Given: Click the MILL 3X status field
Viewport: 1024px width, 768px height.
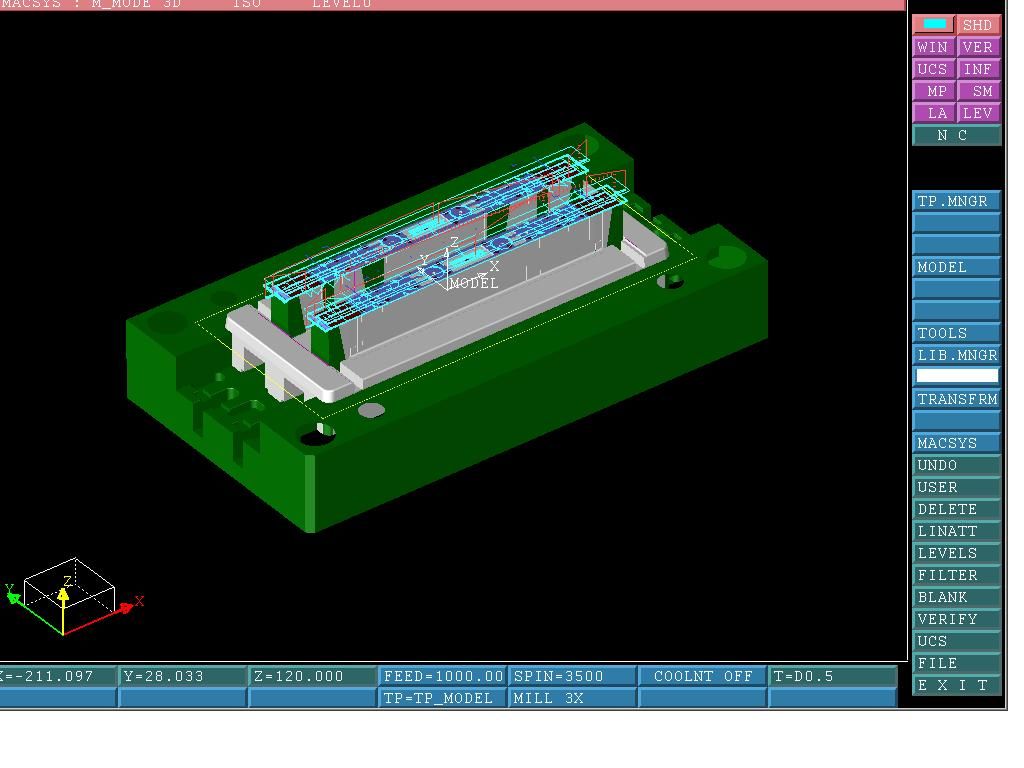Looking at the screenshot, I should (572, 698).
